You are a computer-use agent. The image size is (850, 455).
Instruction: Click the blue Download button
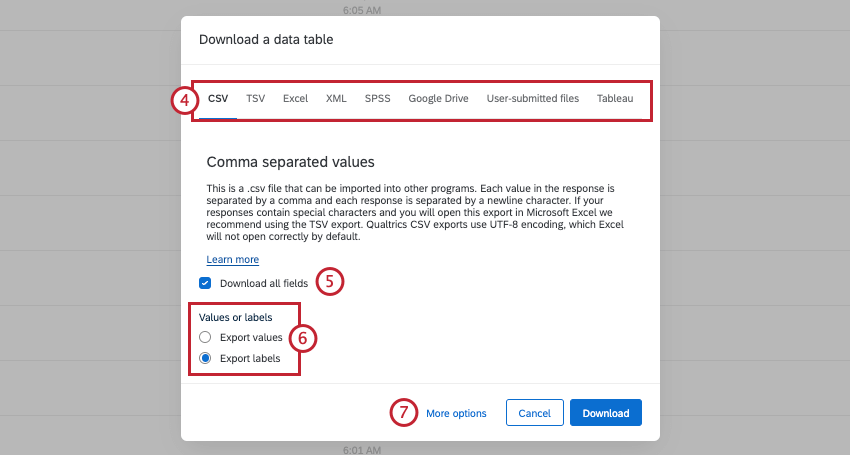(605, 413)
